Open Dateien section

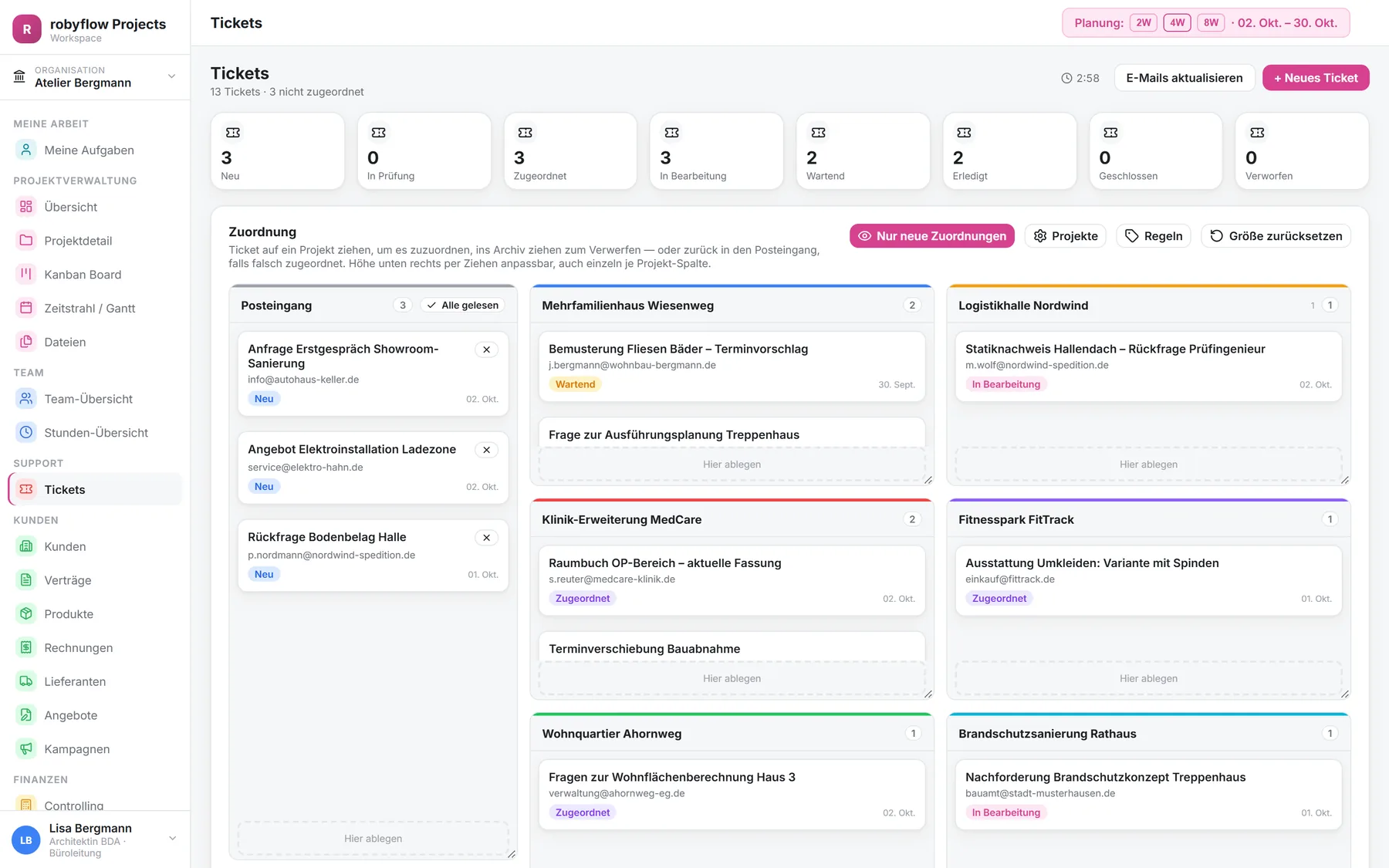click(x=95, y=342)
